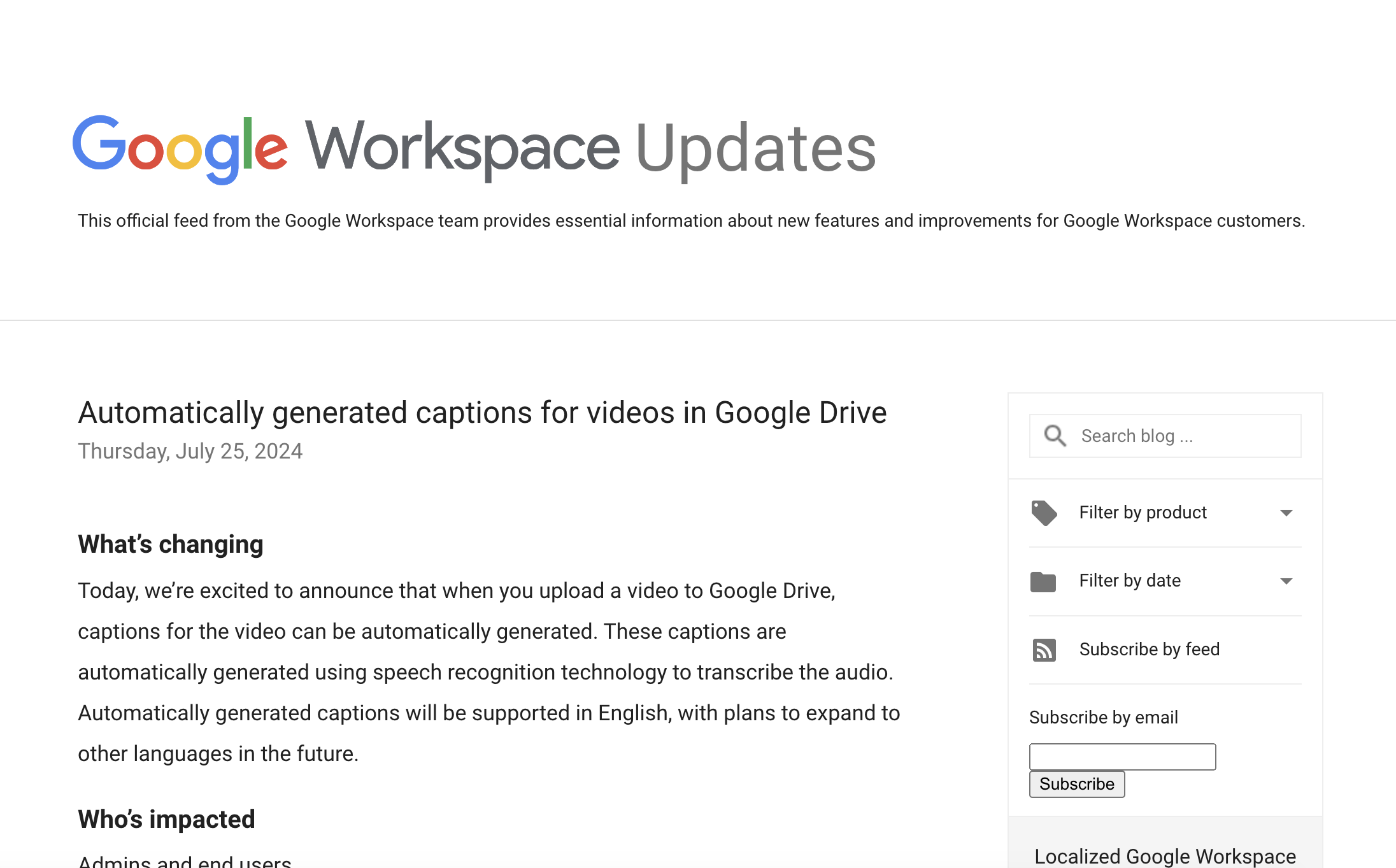Viewport: 1396px width, 868px height.
Task: Open the Automatically generated captions post title
Action: [x=482, y=413]
